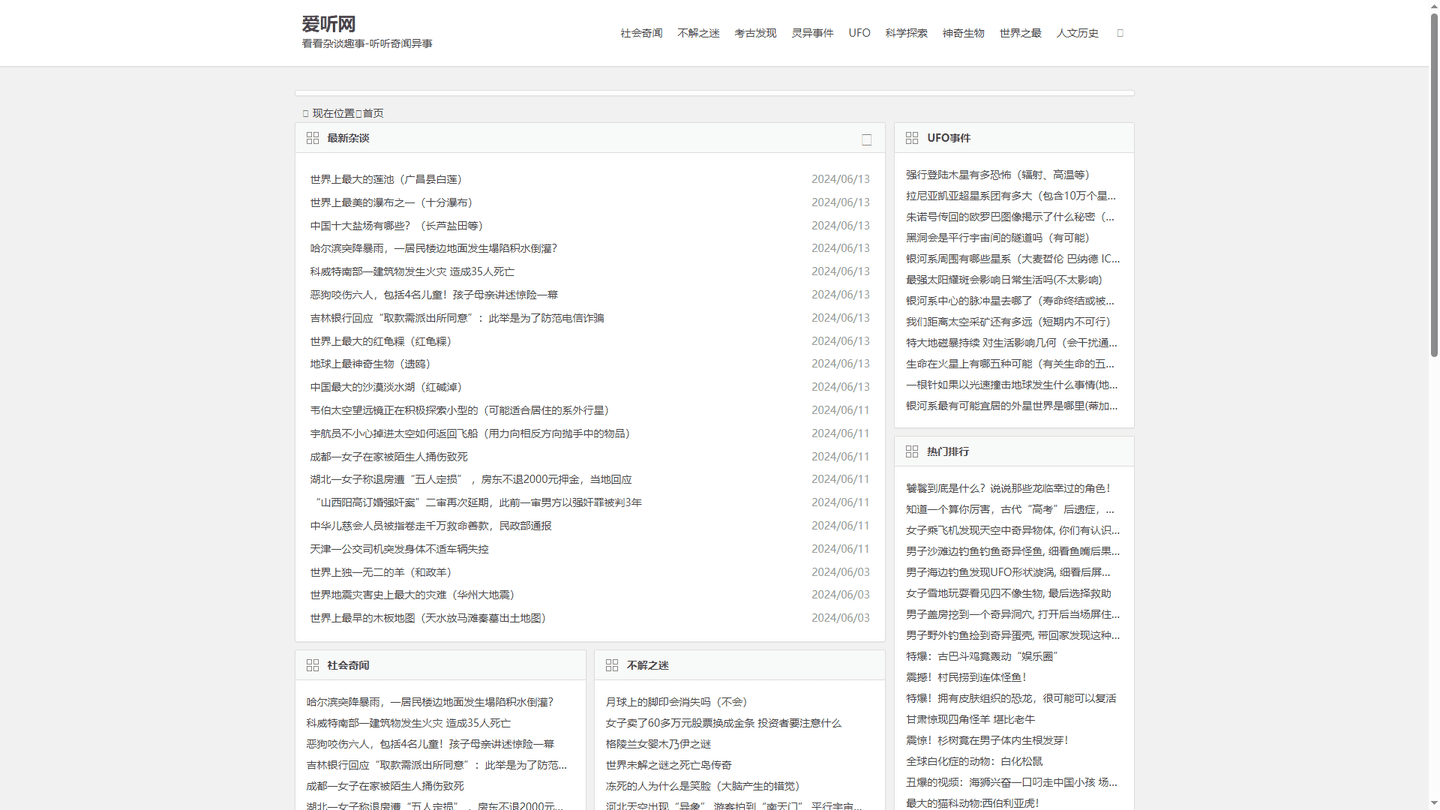1440x810 pixels.
Task: Click the 首页 breadcrumb link
Action: pos(373,113)
